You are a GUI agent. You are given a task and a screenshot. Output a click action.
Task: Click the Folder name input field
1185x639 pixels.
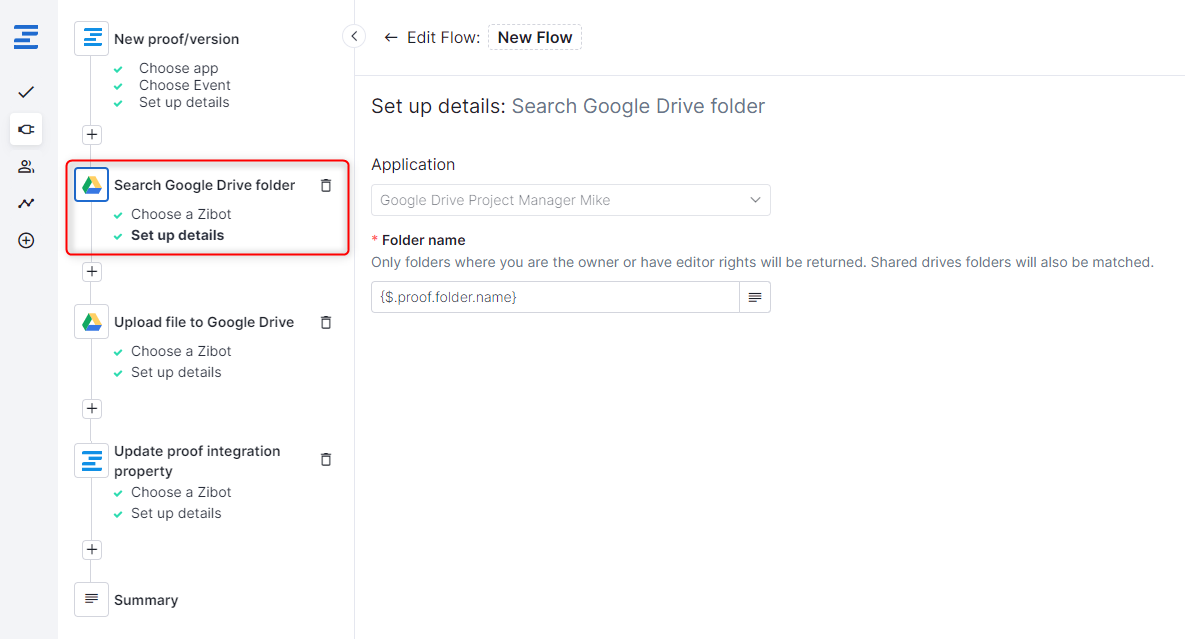click(554, 297)
